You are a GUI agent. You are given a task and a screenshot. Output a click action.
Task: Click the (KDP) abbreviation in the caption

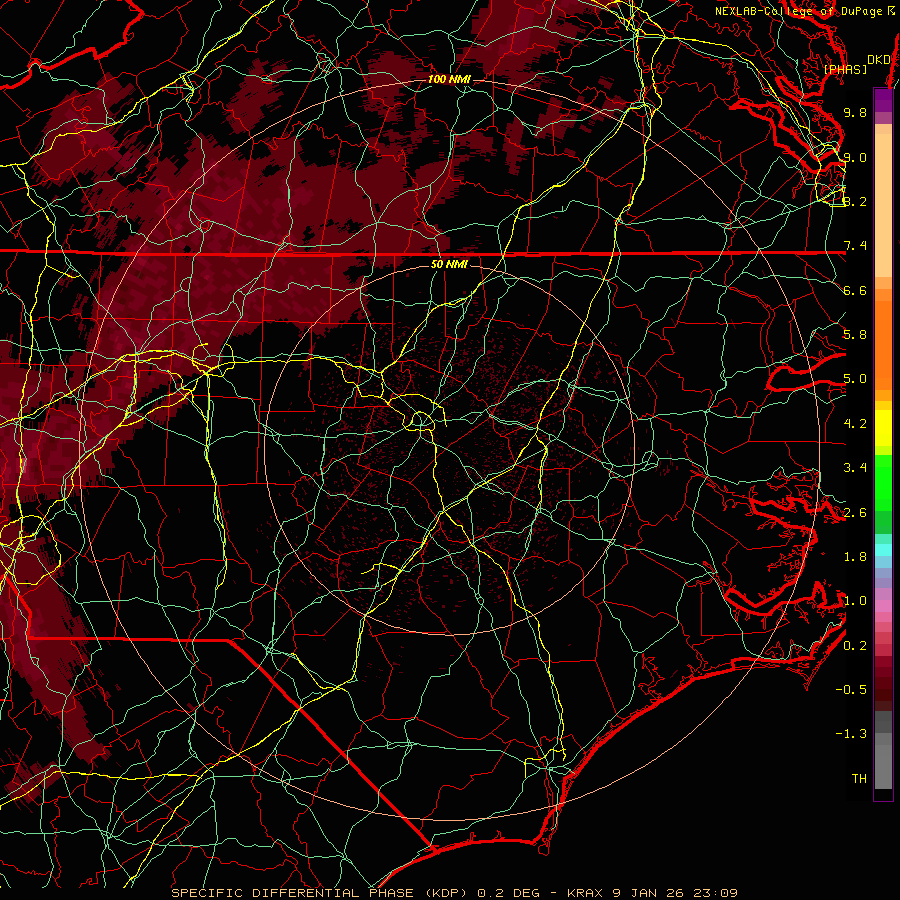pos(444,893)
